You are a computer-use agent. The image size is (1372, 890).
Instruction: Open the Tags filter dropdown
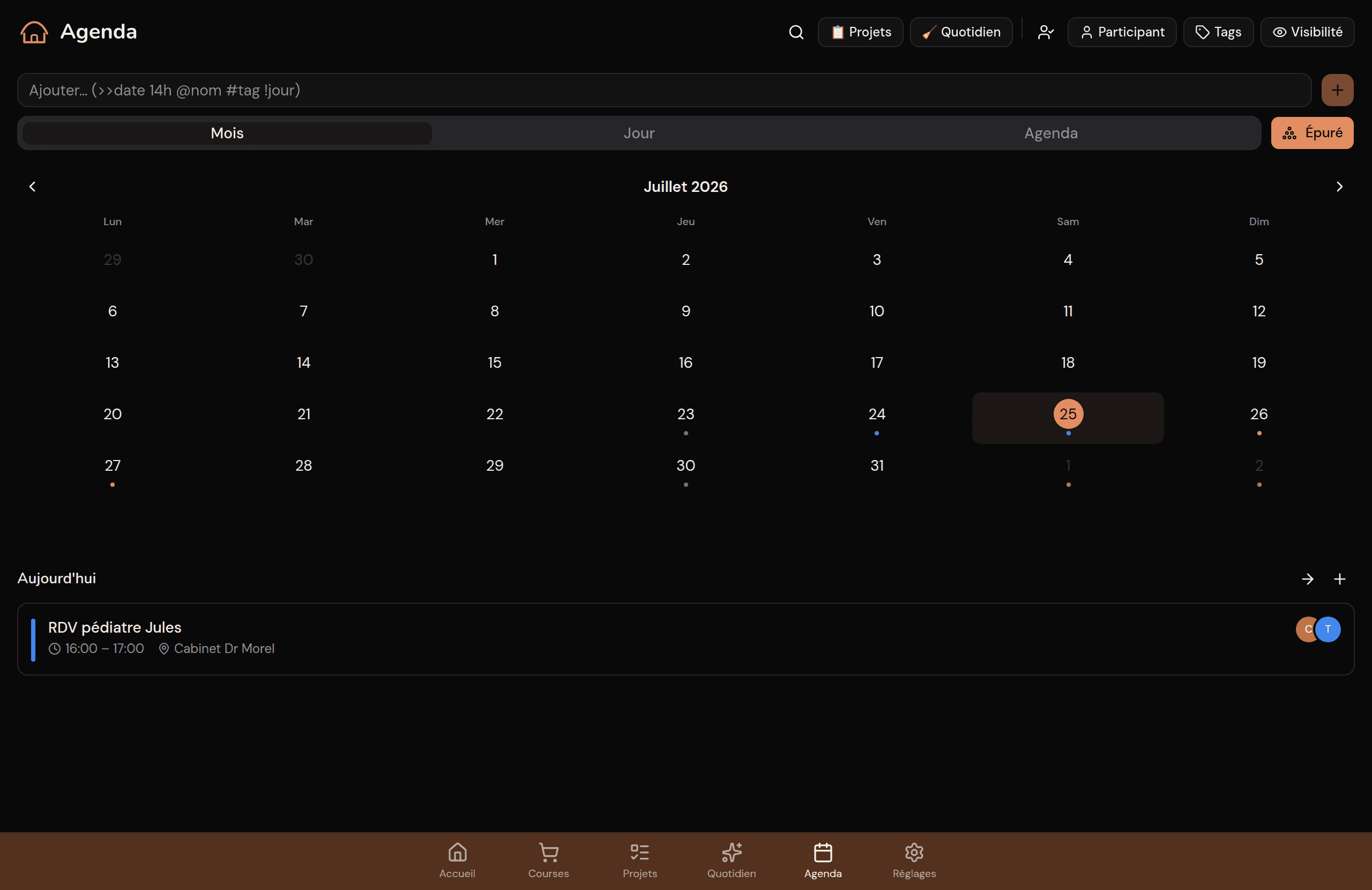pyautogui.click(x=1218, y=32)
